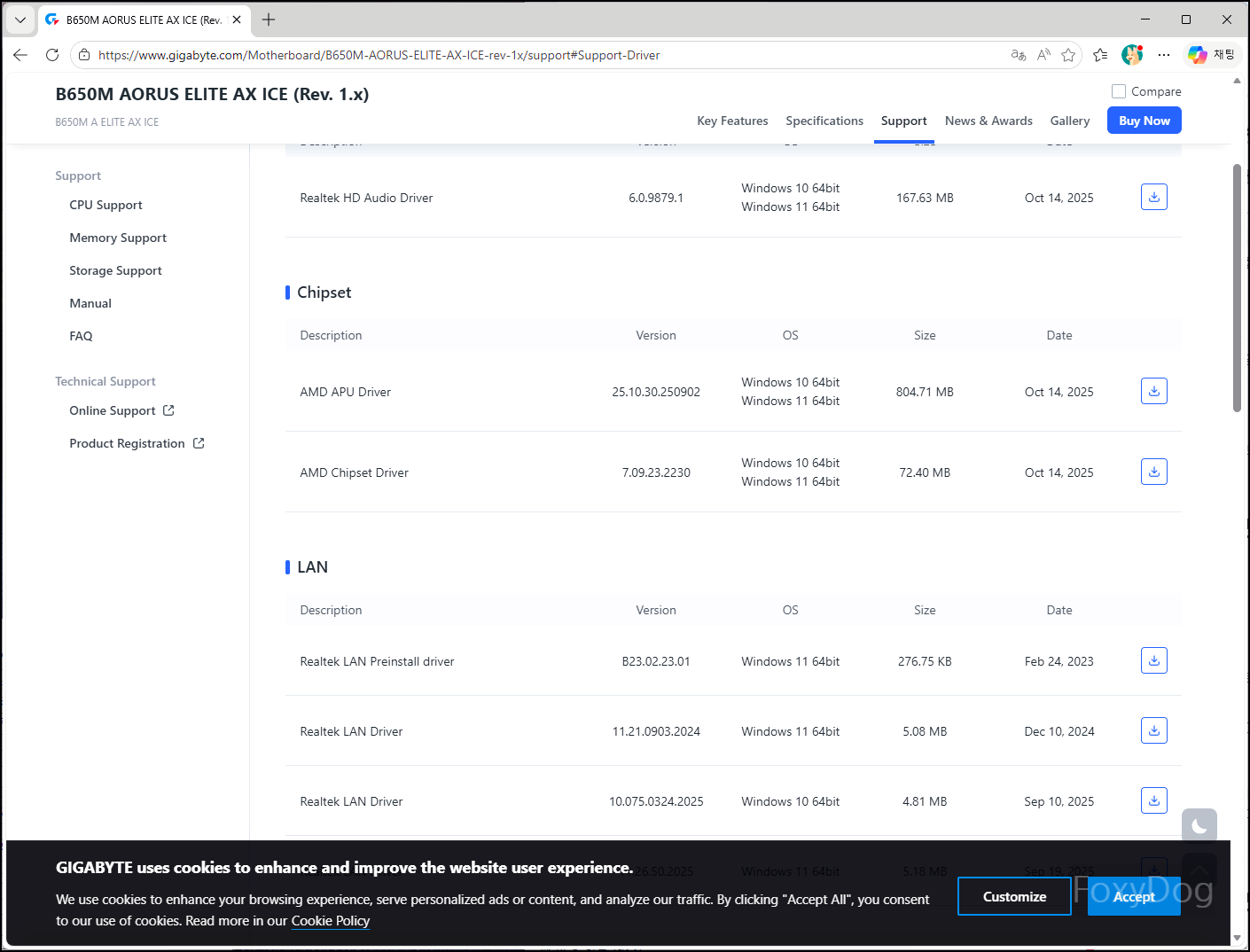This screenshot has height=952, width=1250.
Task: Open the Product Registration external link
Action: tap(137, 443)
